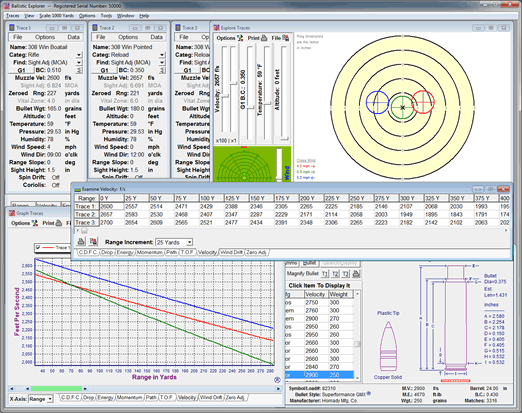Open the Traces menu
The height and width of the screenshot is (413, 522).
(x=13, y=16)
